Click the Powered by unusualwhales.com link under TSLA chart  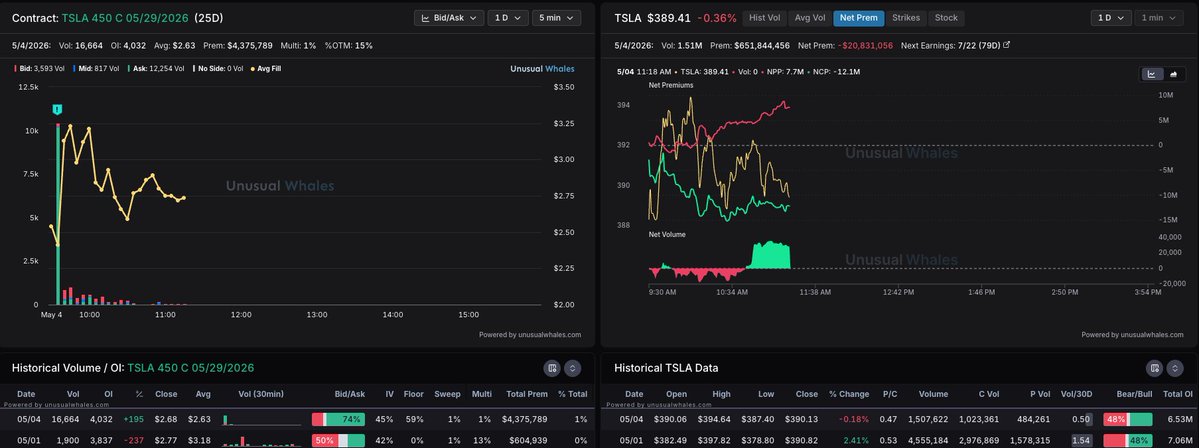pyautogui.click(x=1132, y=334)
